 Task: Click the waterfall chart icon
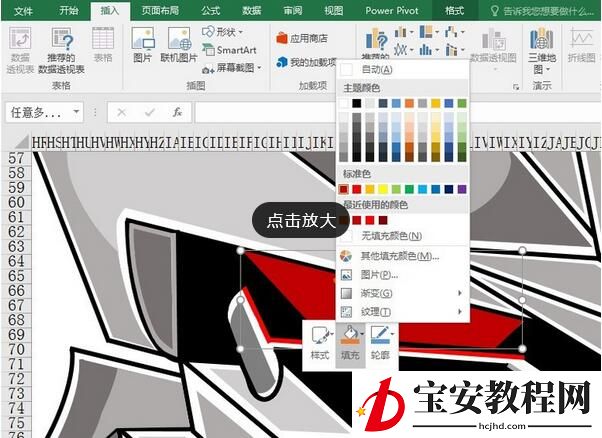(x=451, y=32)
